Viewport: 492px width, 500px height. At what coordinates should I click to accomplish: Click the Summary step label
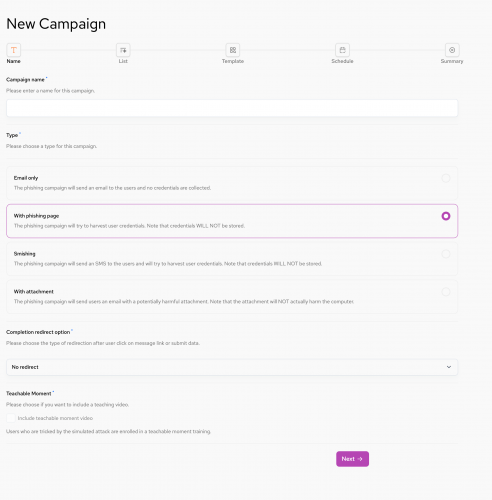(452, 61)
